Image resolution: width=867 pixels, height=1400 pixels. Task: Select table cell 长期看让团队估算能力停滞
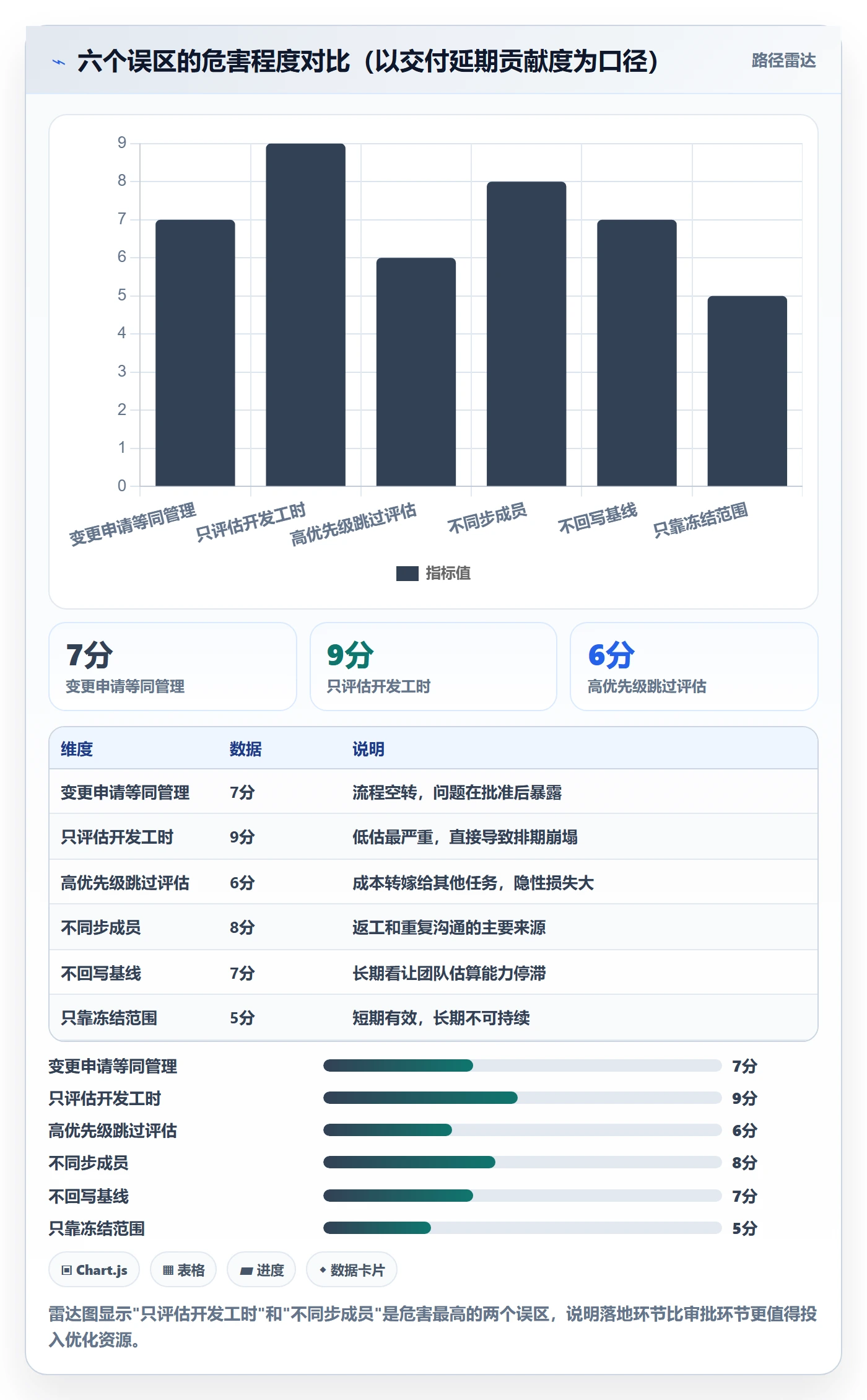[449, 973]
